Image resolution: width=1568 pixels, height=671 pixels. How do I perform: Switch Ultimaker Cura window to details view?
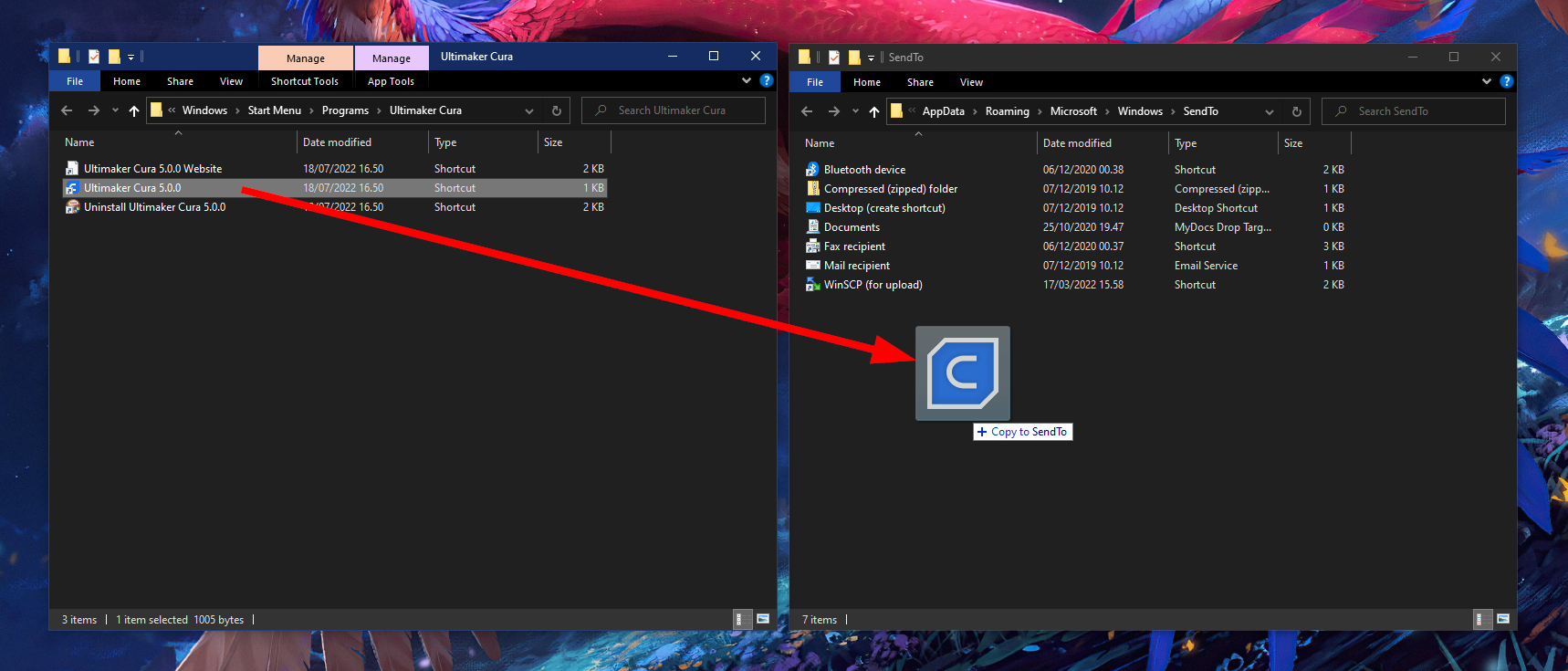click(x=743, y=619)
